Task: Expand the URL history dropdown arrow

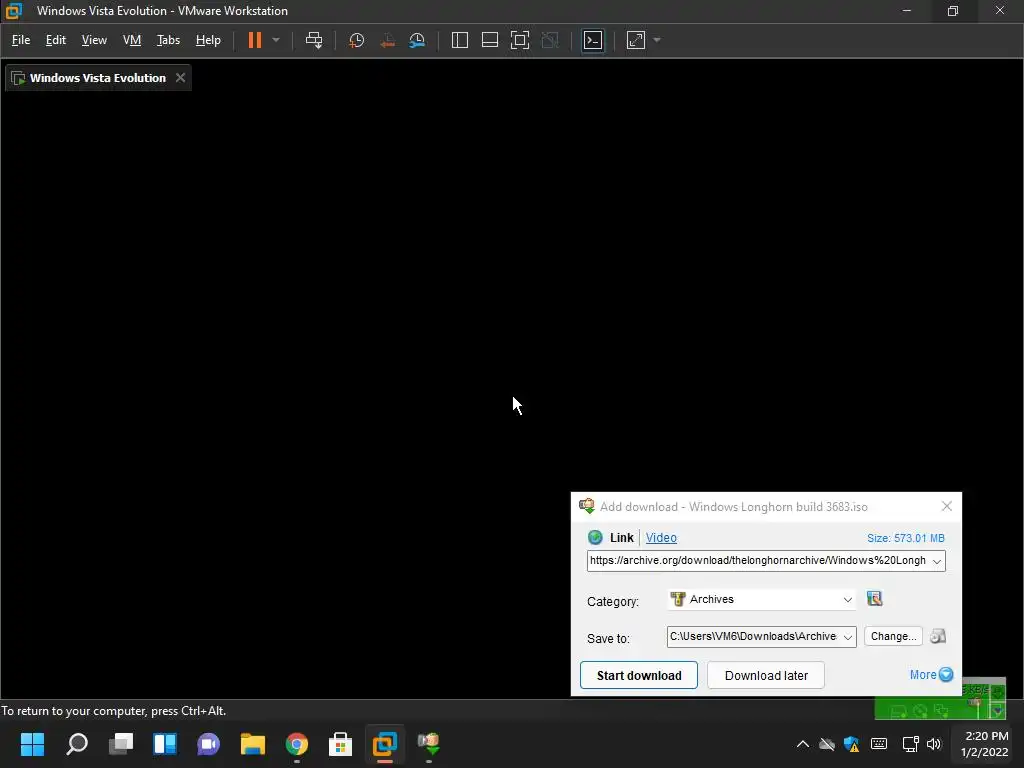Action: [x=936, y=561]
